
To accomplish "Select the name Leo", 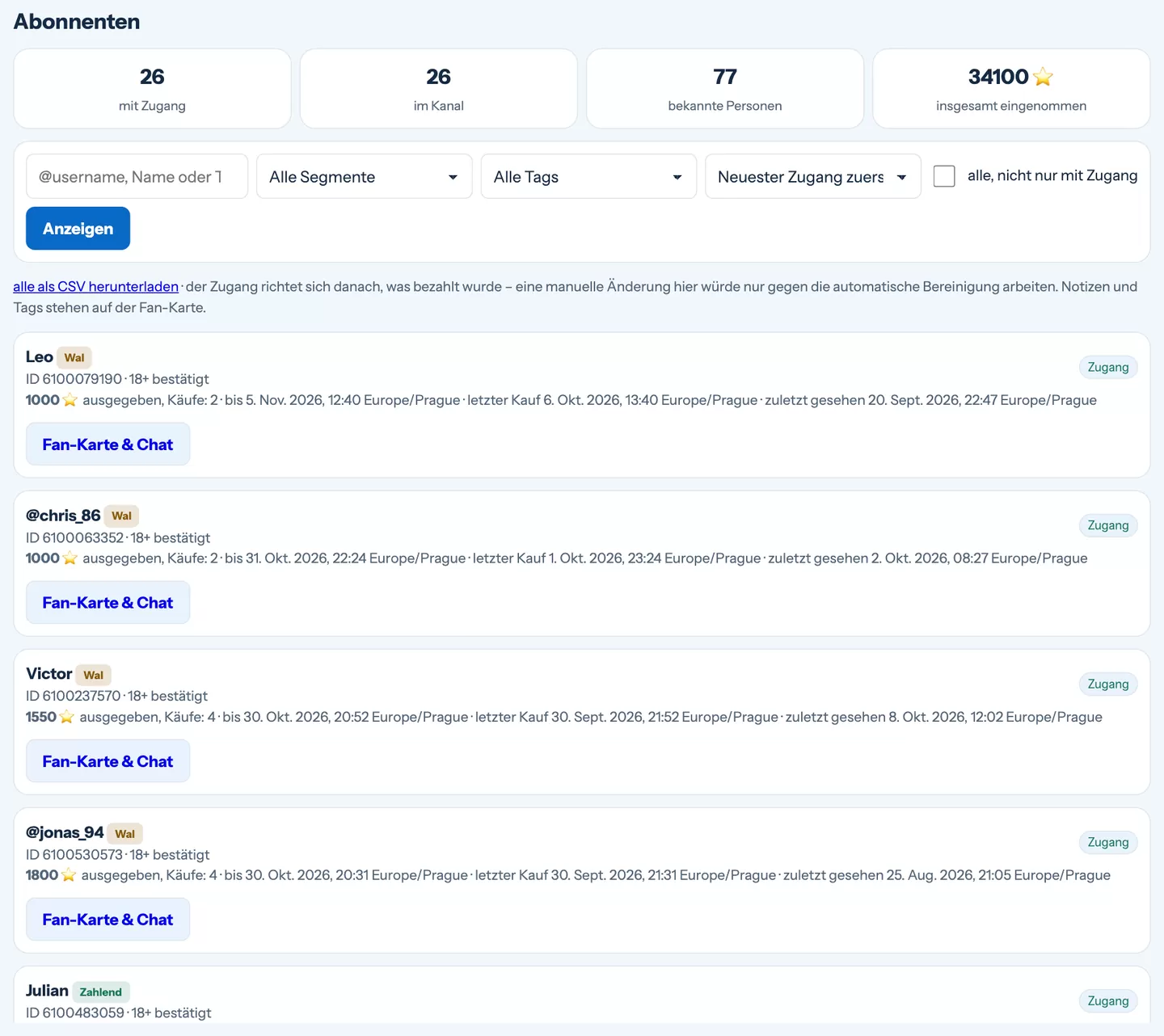I will tap(40, 357).
